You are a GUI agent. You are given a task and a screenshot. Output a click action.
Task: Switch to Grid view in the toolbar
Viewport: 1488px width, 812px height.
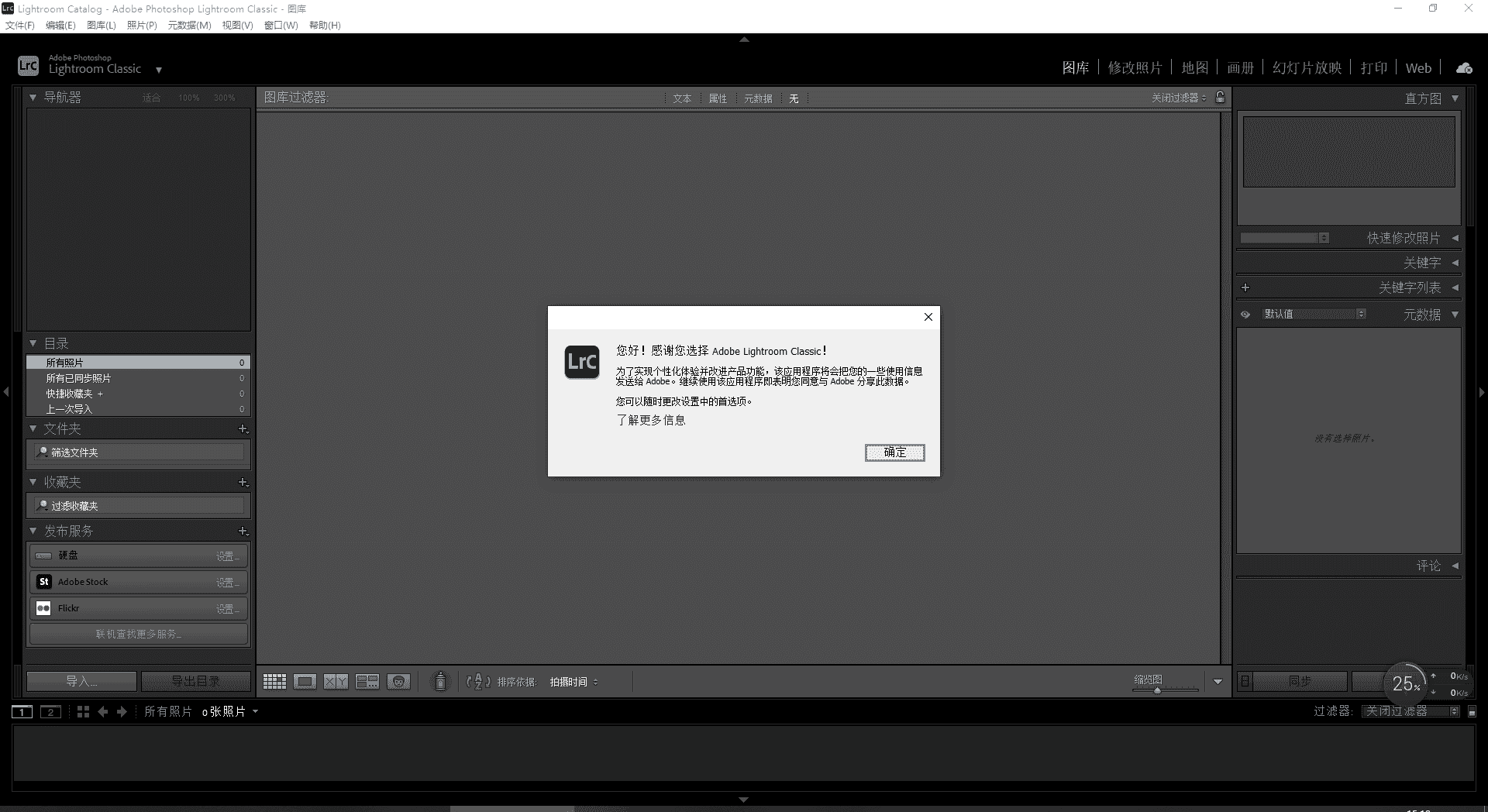pos(274,682)
